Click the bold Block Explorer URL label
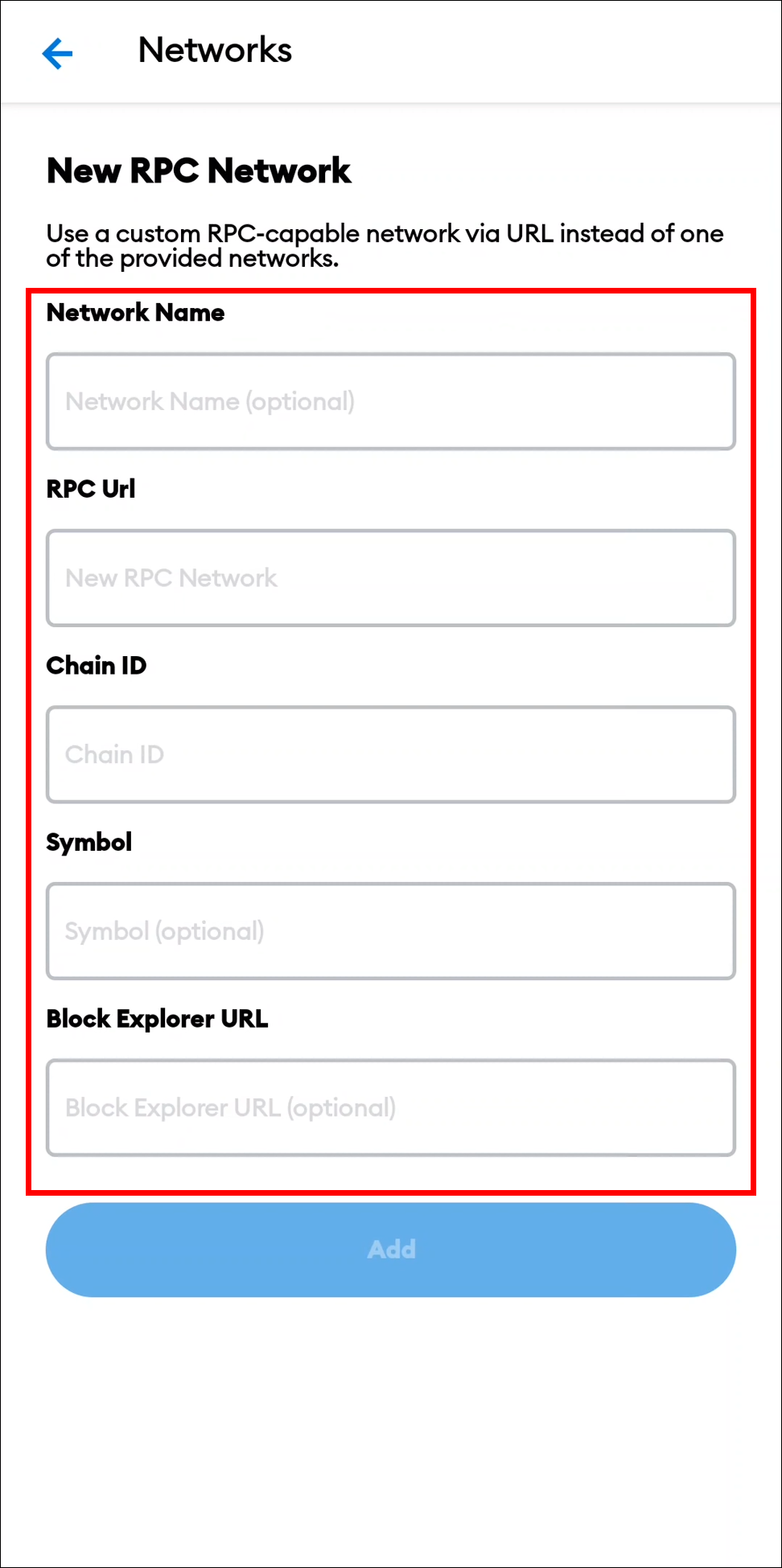Screen dimensions: 782x1568 coord(157,1019)
